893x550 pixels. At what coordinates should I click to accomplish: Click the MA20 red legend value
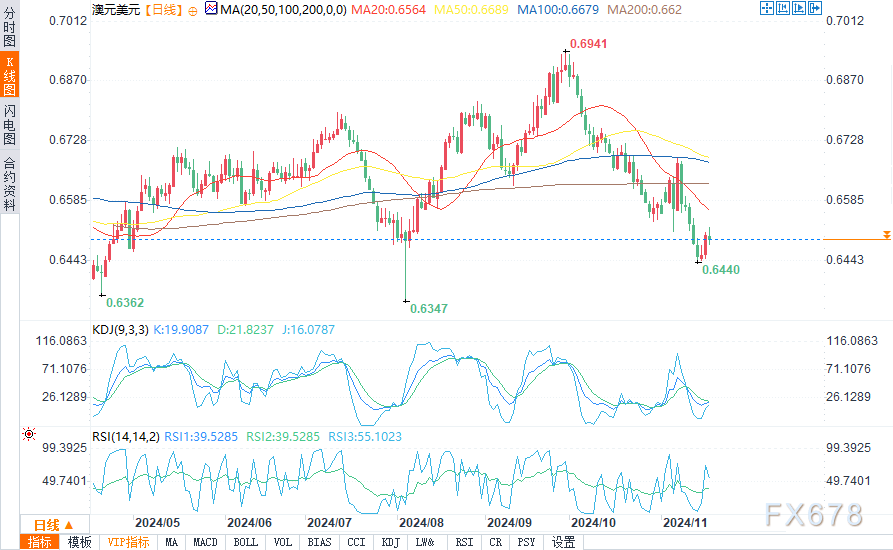[x=388, y=10]
